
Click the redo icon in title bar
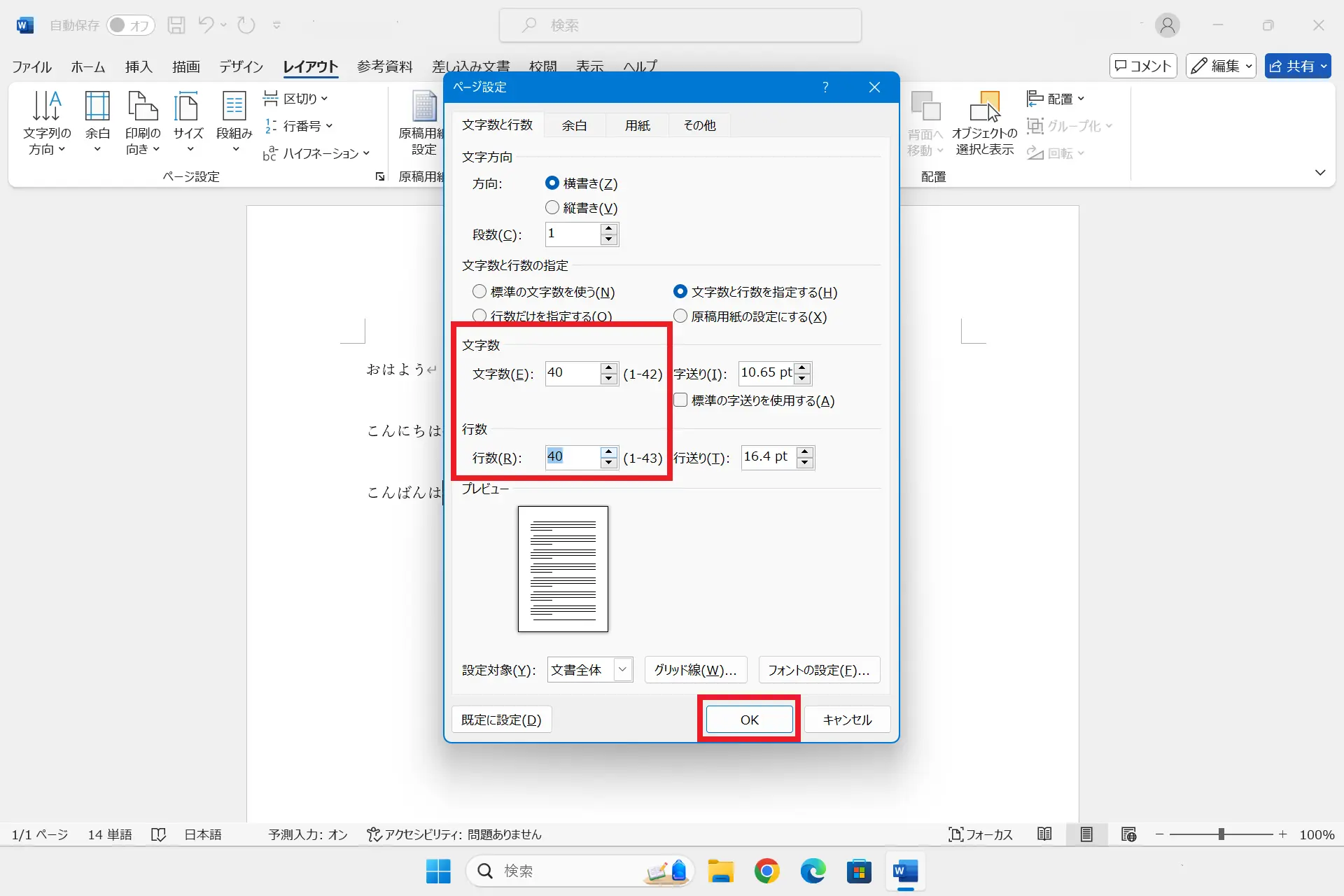tap(246, 25)
